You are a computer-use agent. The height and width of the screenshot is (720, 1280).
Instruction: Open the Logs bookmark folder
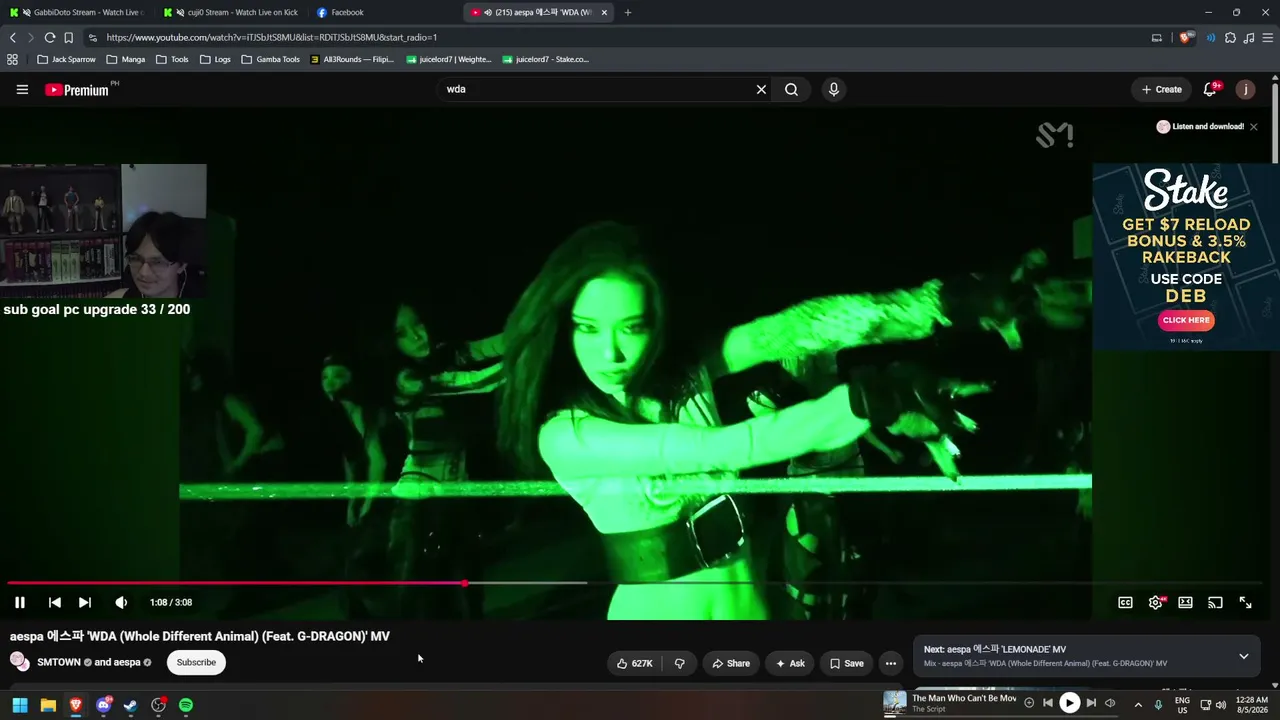pyautogui.click(x=215, y=59)
